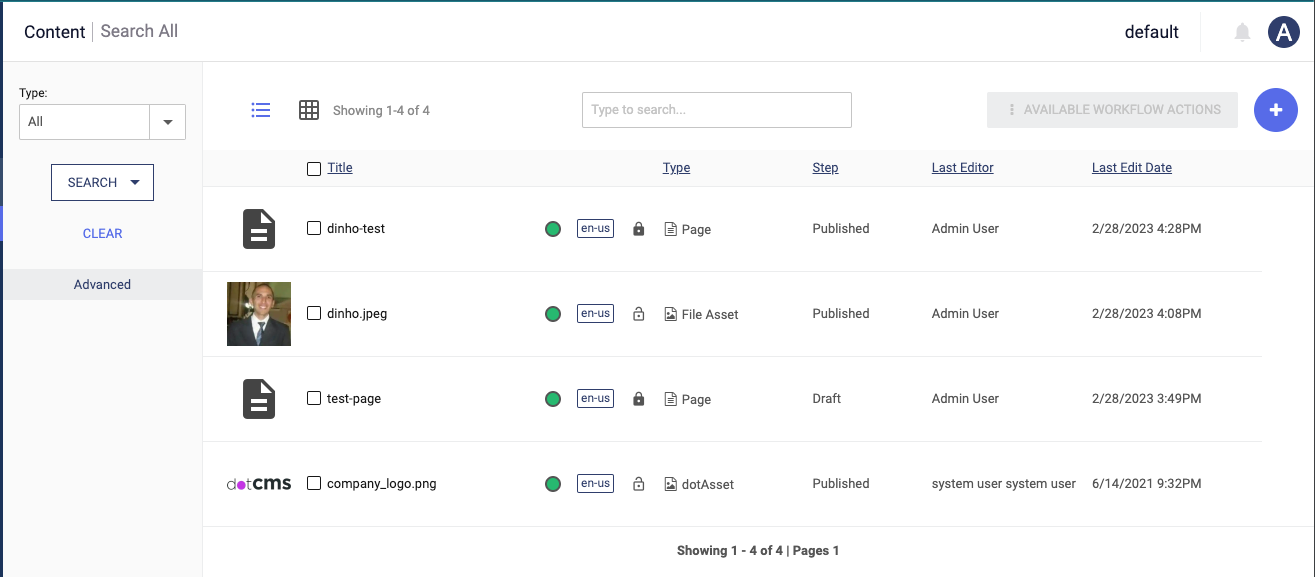Check the checkbox next to company_logo.png
The width and height of the screenshot is (1315, 577).
click(313, 483)
